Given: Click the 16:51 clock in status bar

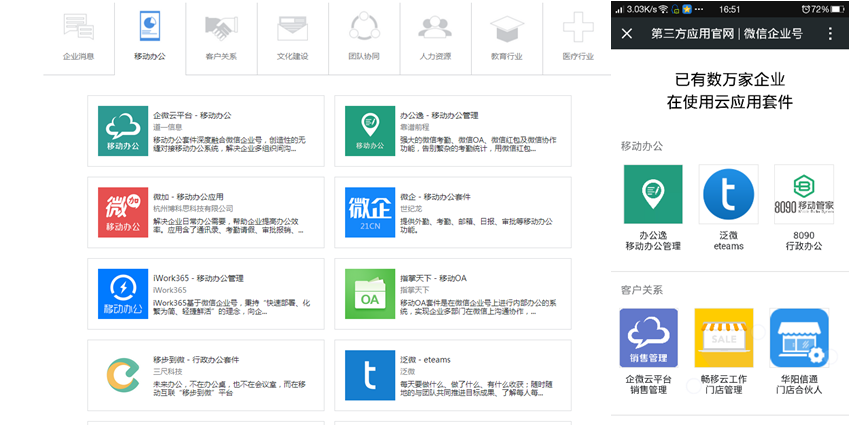Looking at the screenshot, I should coord(730,10).
